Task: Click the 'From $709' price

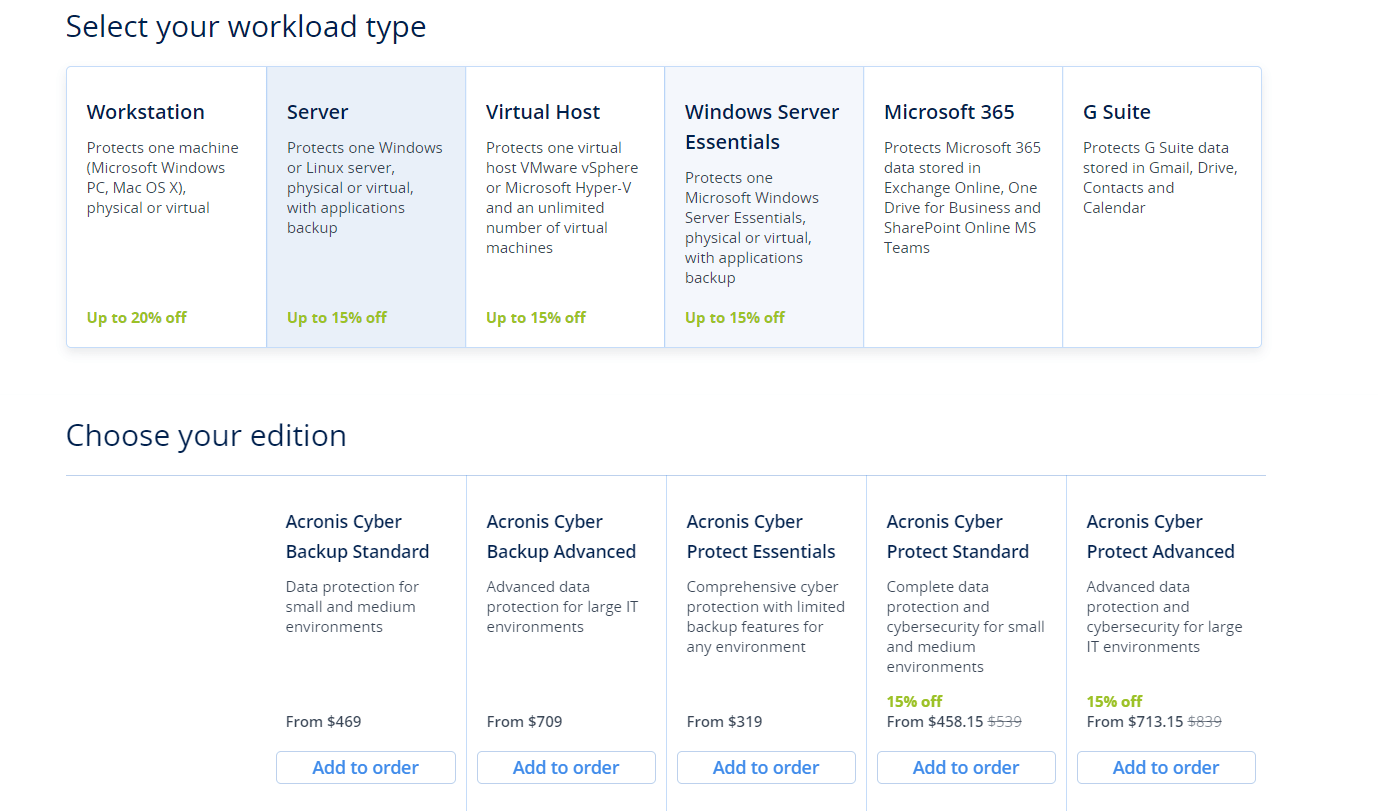Action: click(x=525, y=722)
